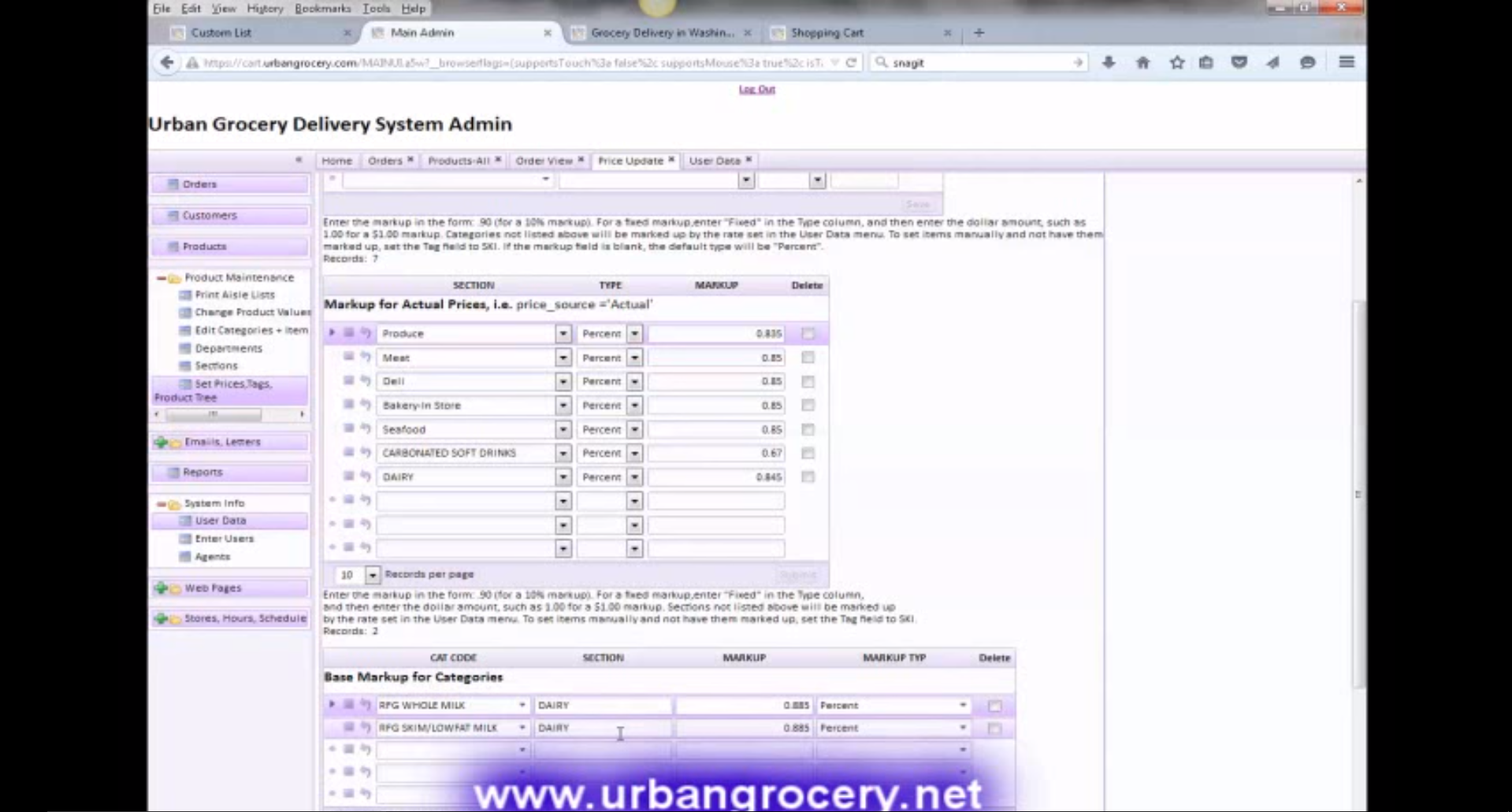Viewport: 1512px width, 812px height.
Task: Click the undo icon in the Bakery-In Store row
Action: [x=366, y=405]
